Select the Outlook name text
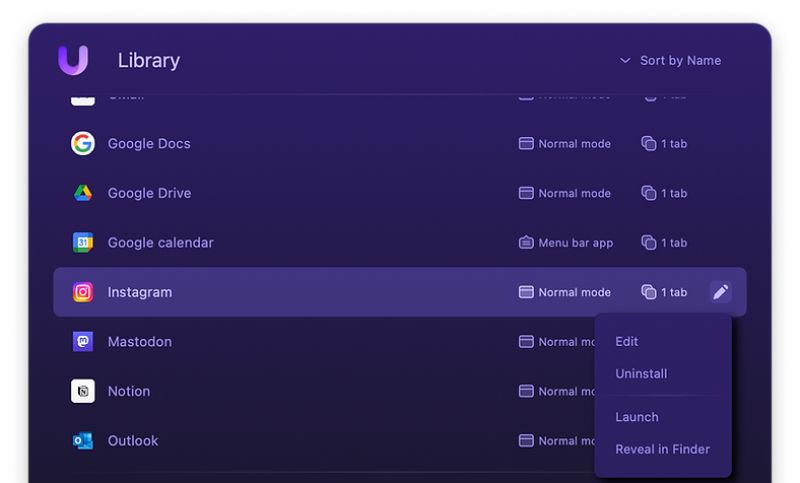This screenshot has height=483, width=800. coord(133,441)
